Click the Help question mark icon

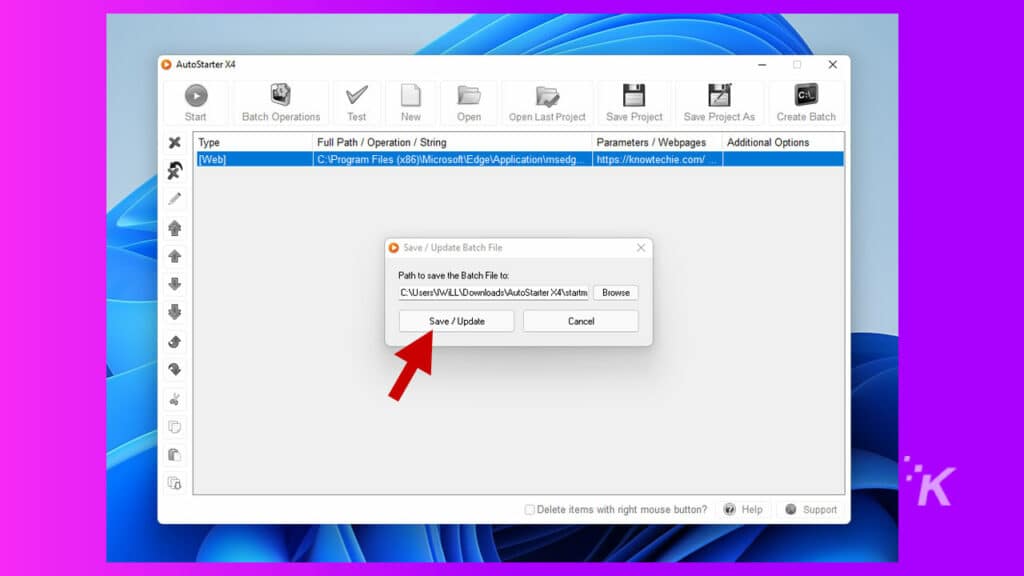tap(729, 509)
